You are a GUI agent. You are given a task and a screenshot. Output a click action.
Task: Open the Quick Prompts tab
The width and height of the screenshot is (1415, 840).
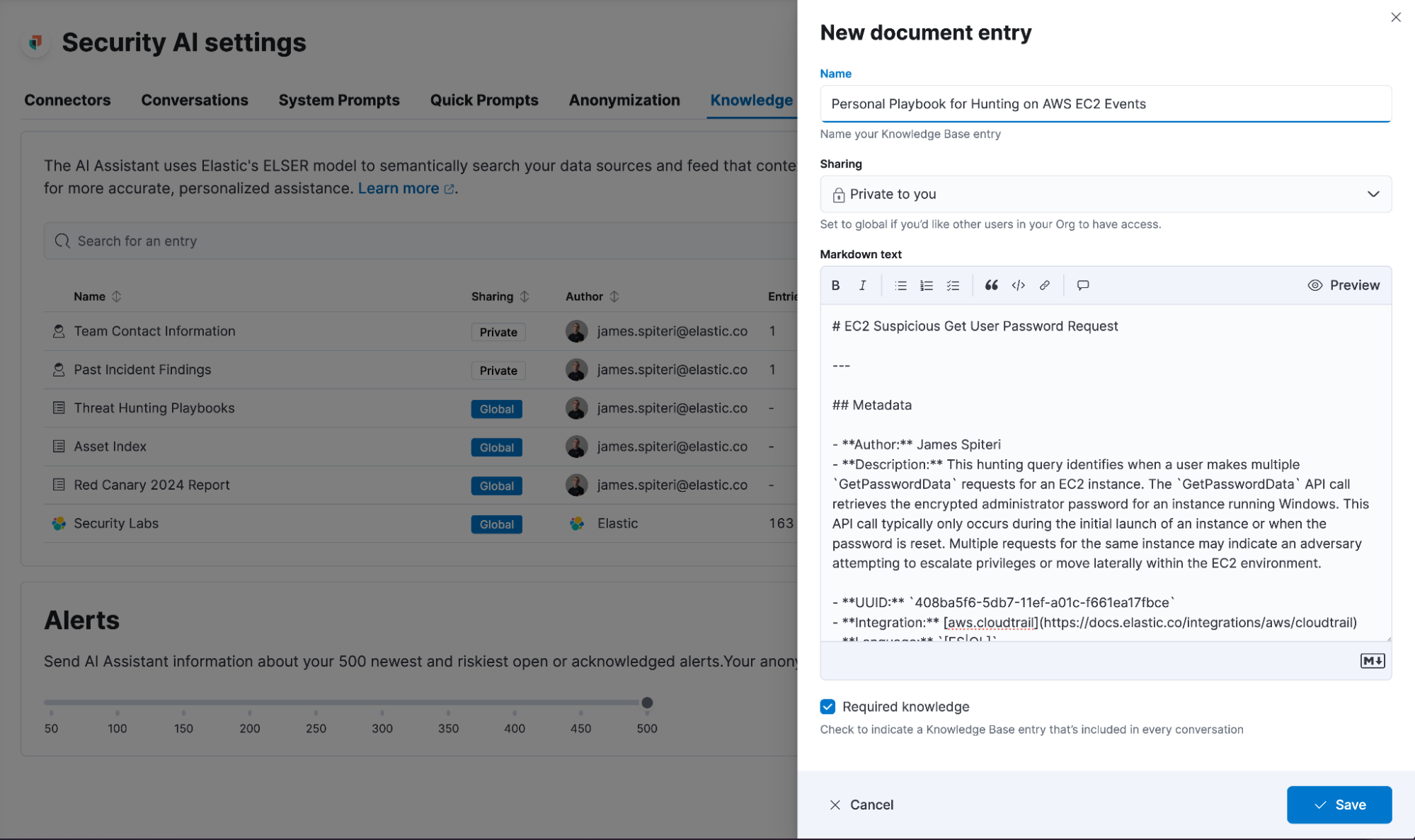pyautogui.click(x=484, y=100)
